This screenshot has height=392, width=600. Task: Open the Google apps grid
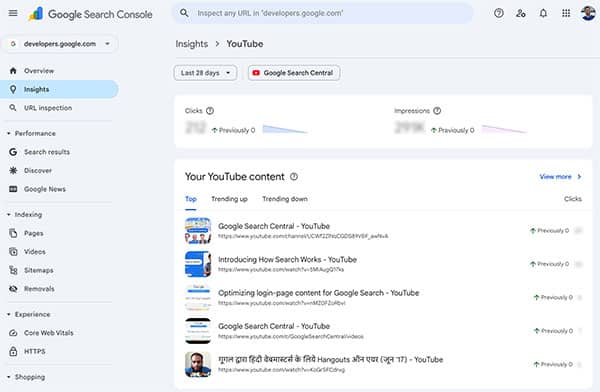566,13
